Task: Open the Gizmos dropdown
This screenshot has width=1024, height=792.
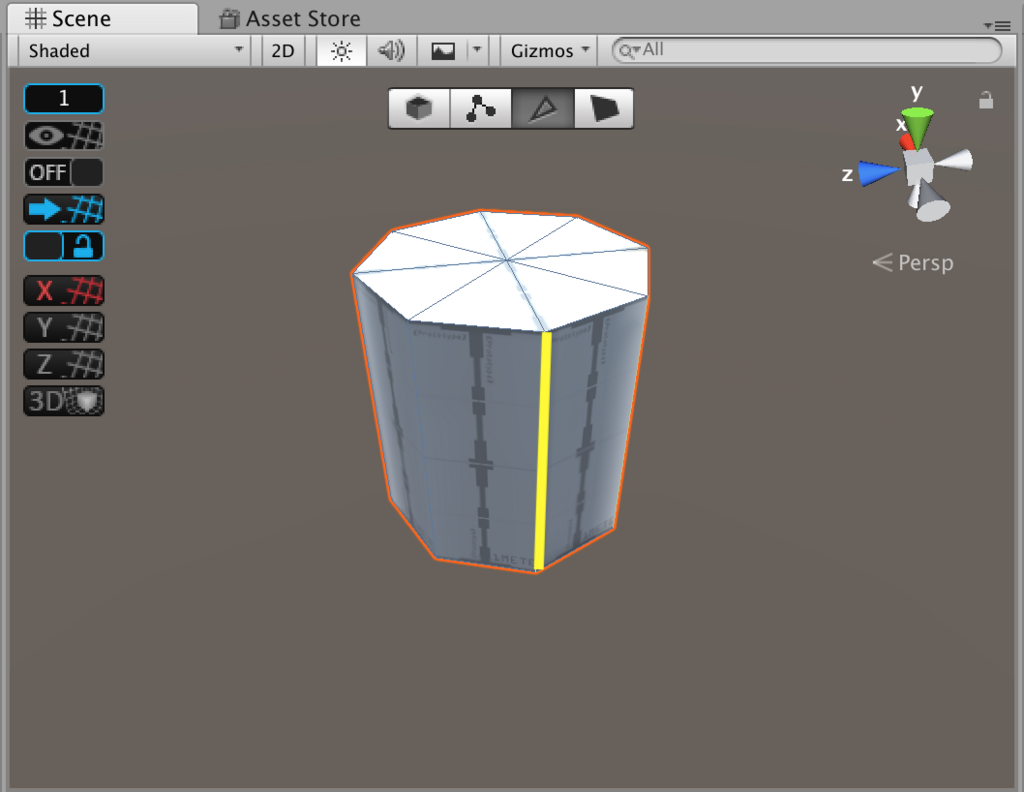Action: click(549, 51)
